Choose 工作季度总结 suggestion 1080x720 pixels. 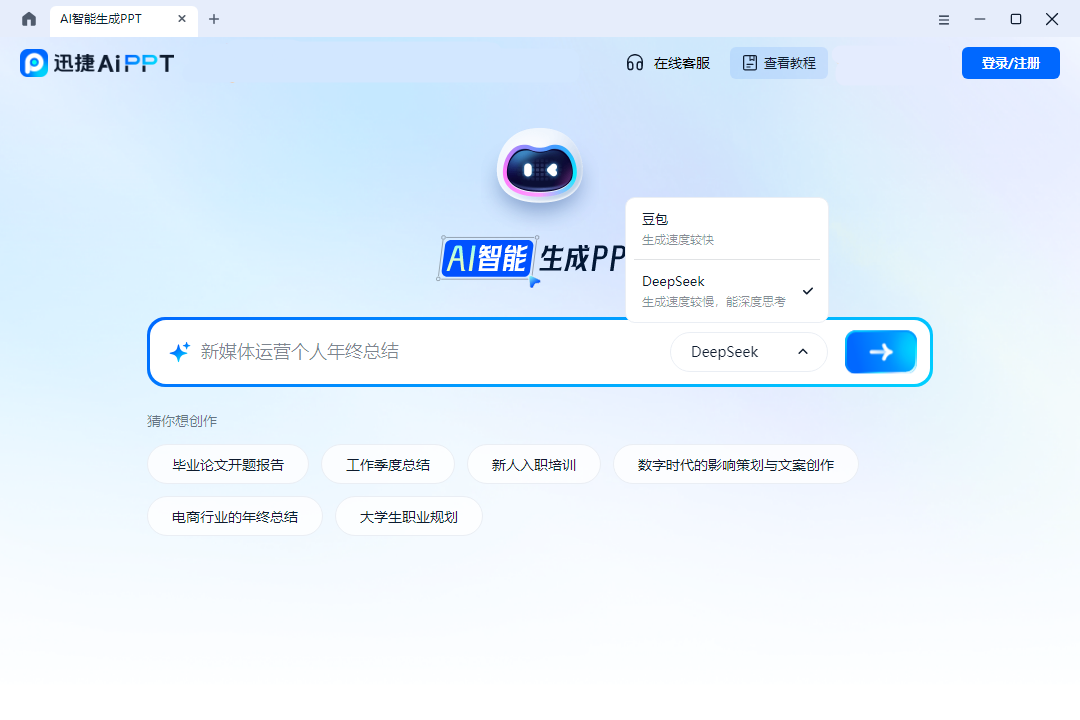[x=388, y=465]
